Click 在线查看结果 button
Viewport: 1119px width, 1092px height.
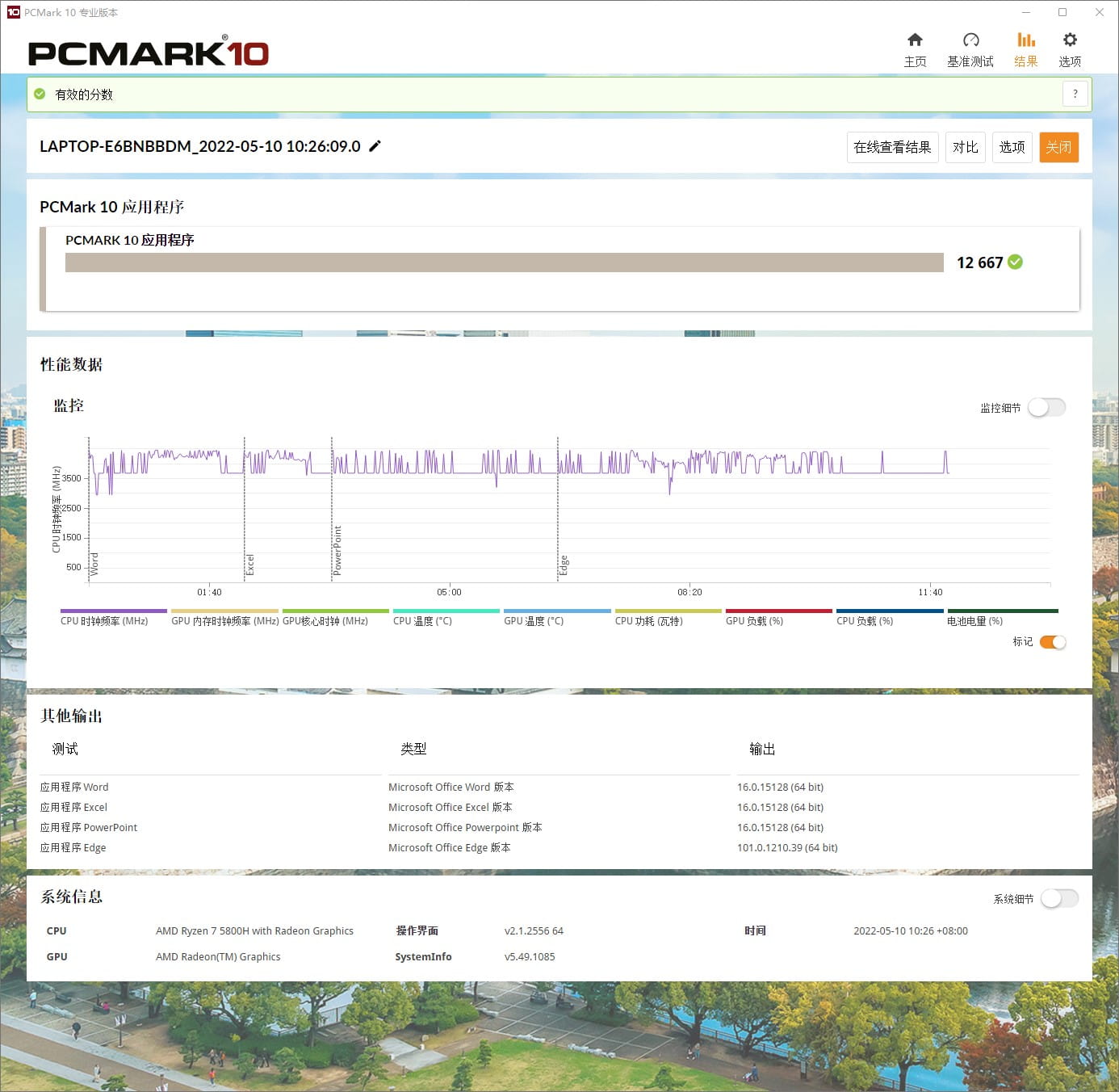(x=892, y=147)
